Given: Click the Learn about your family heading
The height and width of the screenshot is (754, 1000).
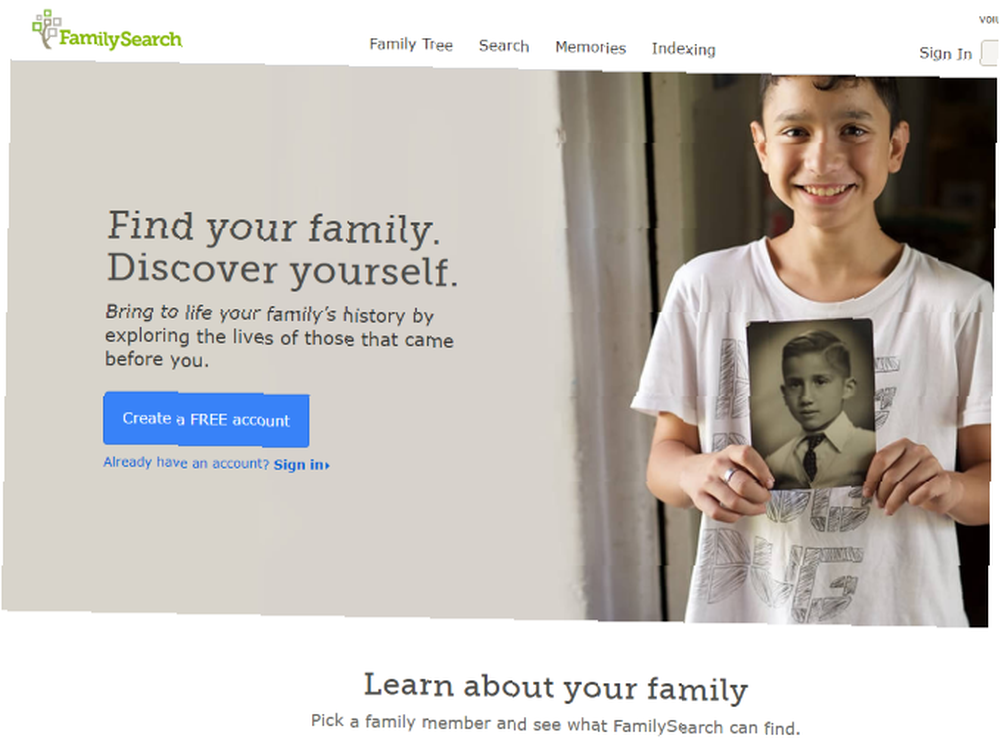Looking at the screenshot, I should (x=555, y=687).
